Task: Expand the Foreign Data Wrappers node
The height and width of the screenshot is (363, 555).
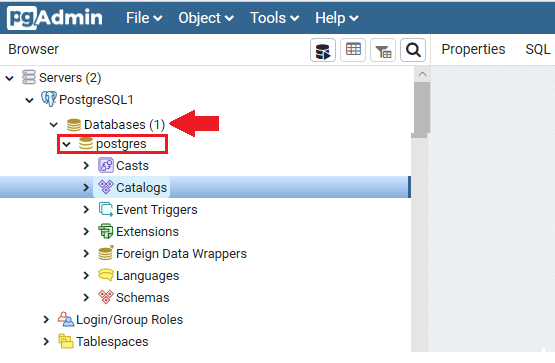Action: pyautogui.click(x=86, y=253)
